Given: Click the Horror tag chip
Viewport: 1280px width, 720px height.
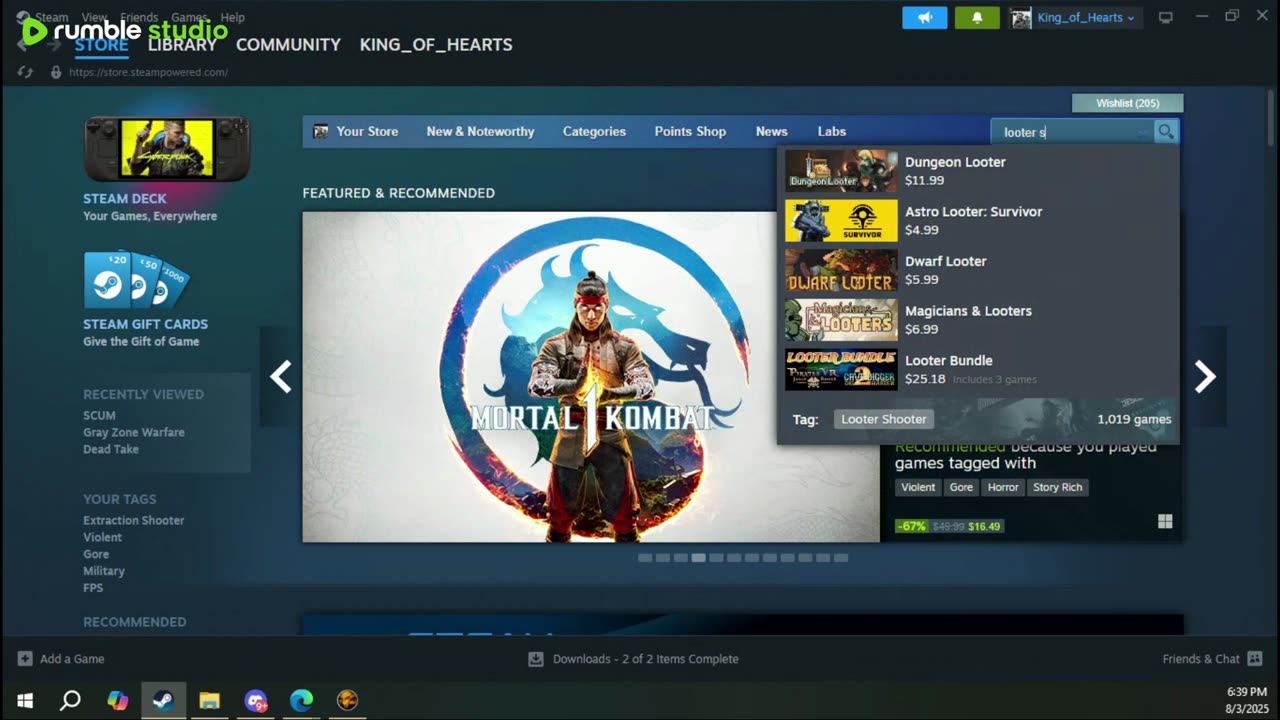Looking at the screenshot, I should (1003, 487).
